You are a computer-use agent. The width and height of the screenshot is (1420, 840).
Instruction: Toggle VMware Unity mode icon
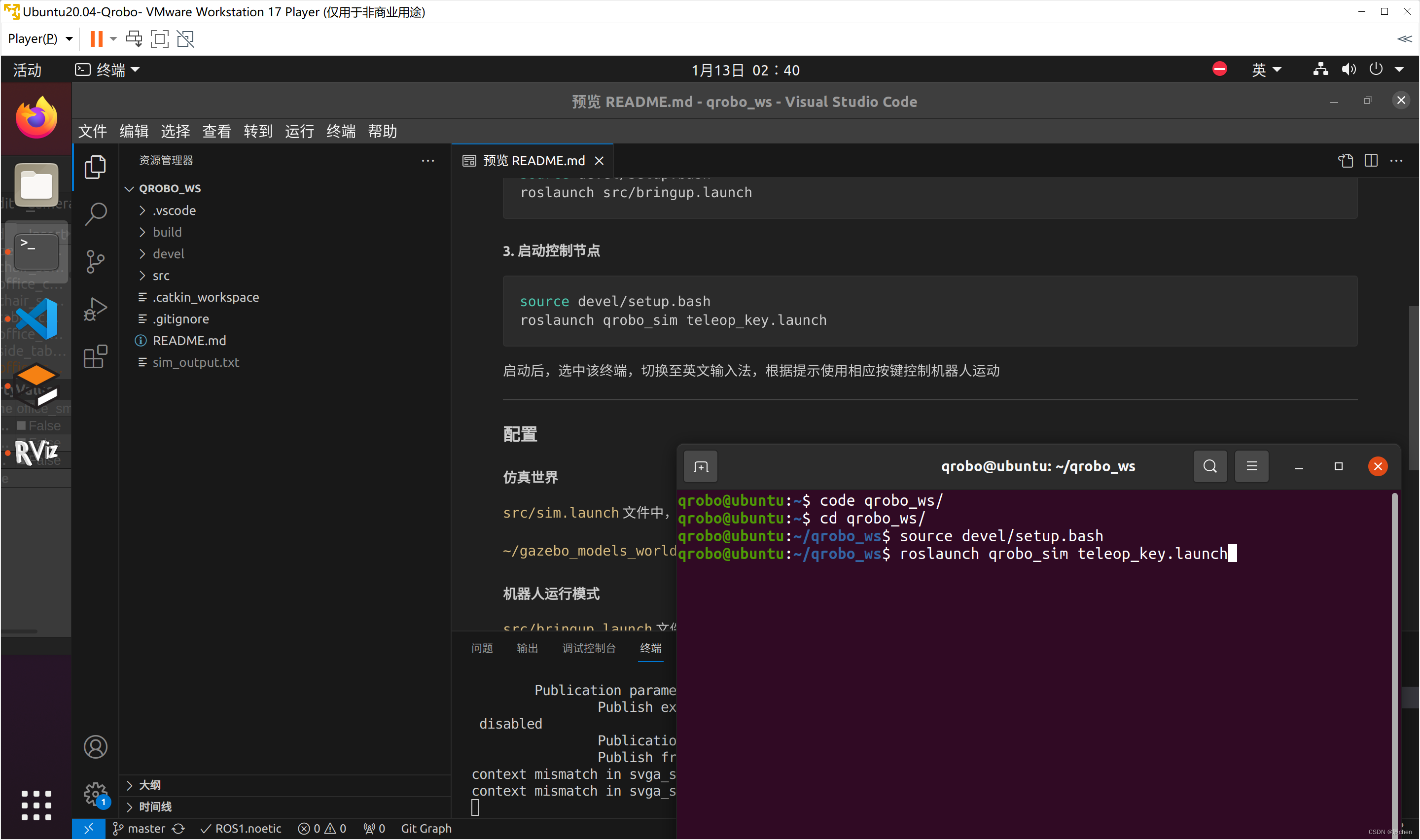186,38
